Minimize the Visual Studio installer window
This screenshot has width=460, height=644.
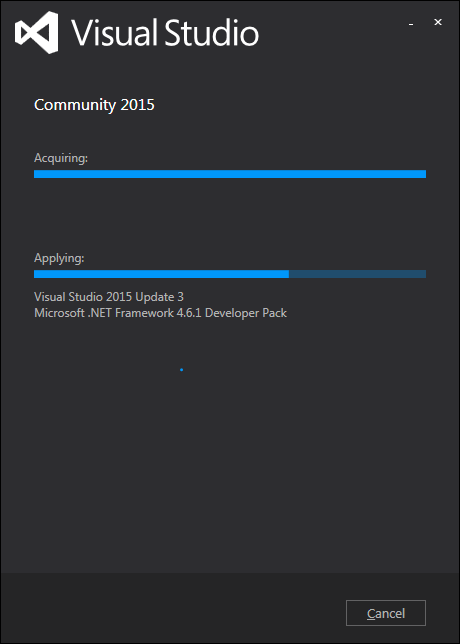(x=411, y=25)
